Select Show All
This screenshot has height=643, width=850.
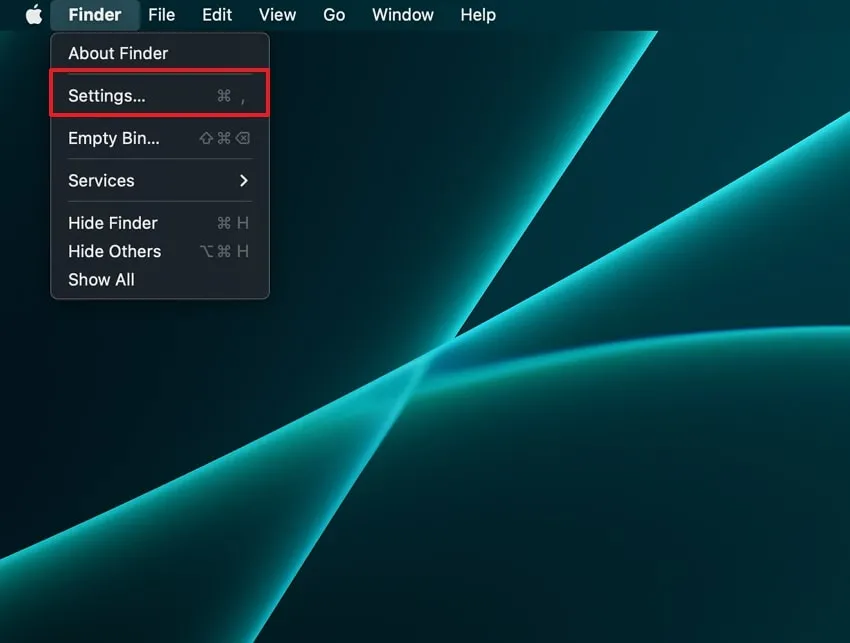coord(160,280)
